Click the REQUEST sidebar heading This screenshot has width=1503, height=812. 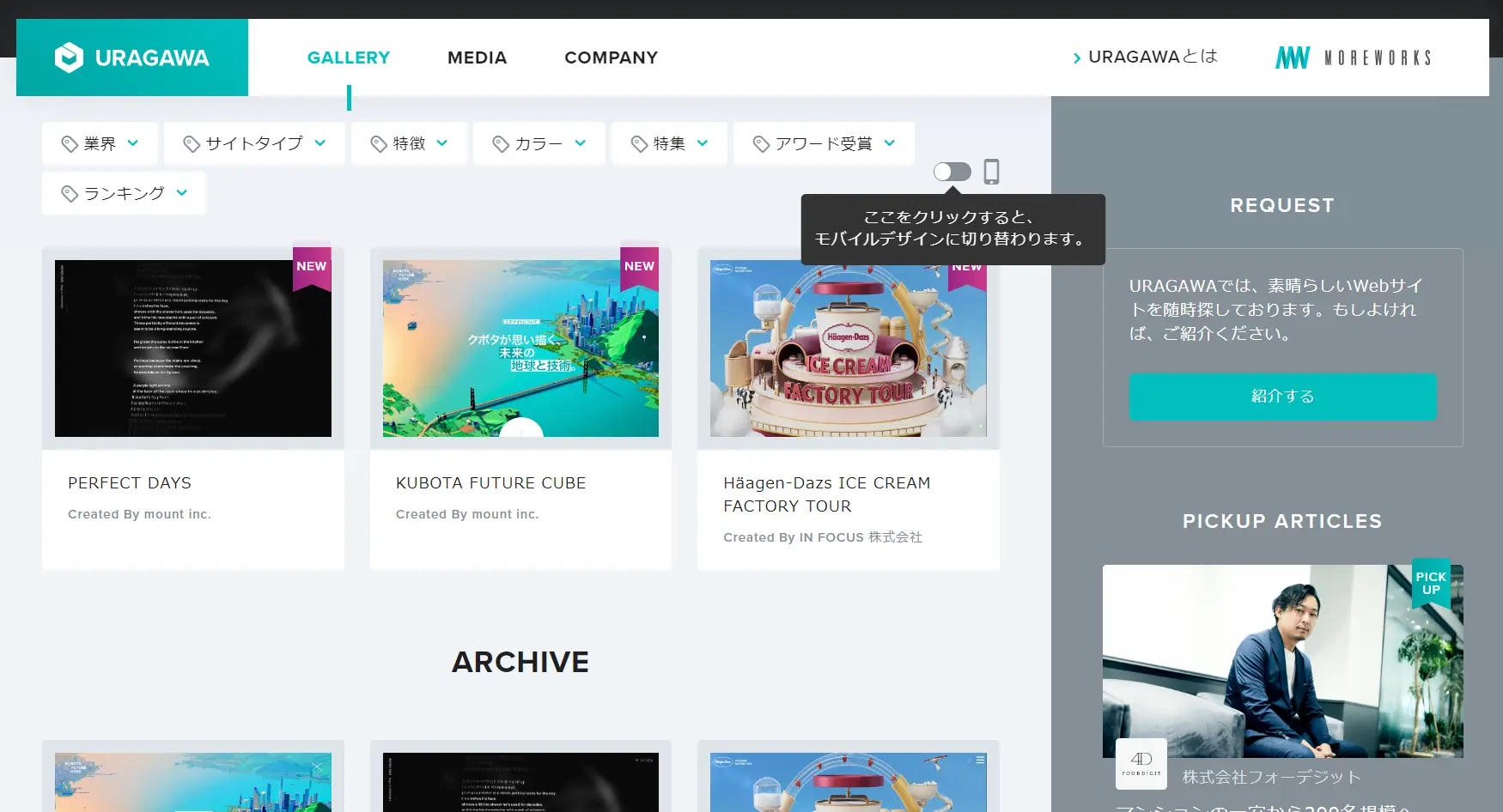pos(1282,206)
